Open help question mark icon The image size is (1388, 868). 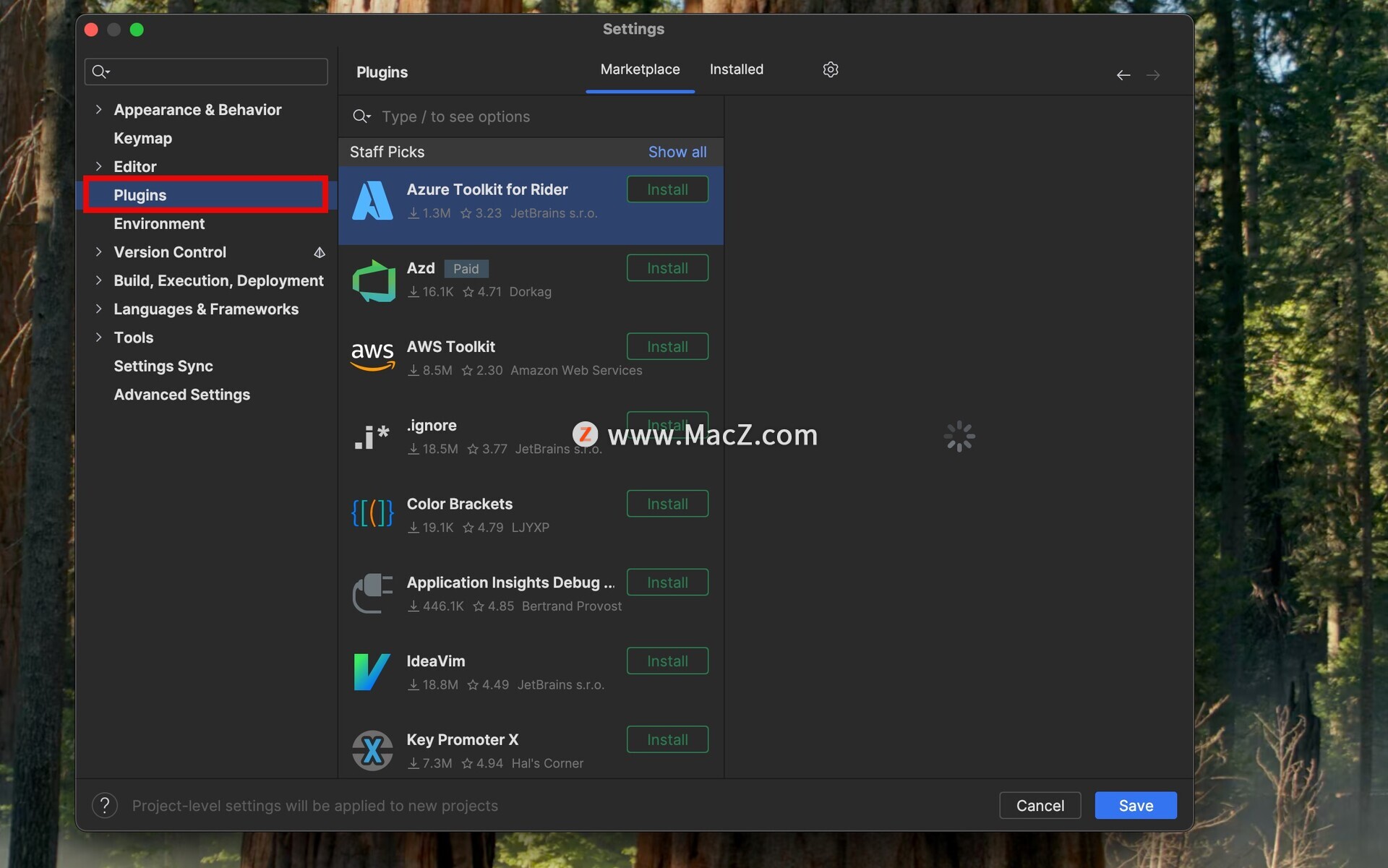[105, 805]
